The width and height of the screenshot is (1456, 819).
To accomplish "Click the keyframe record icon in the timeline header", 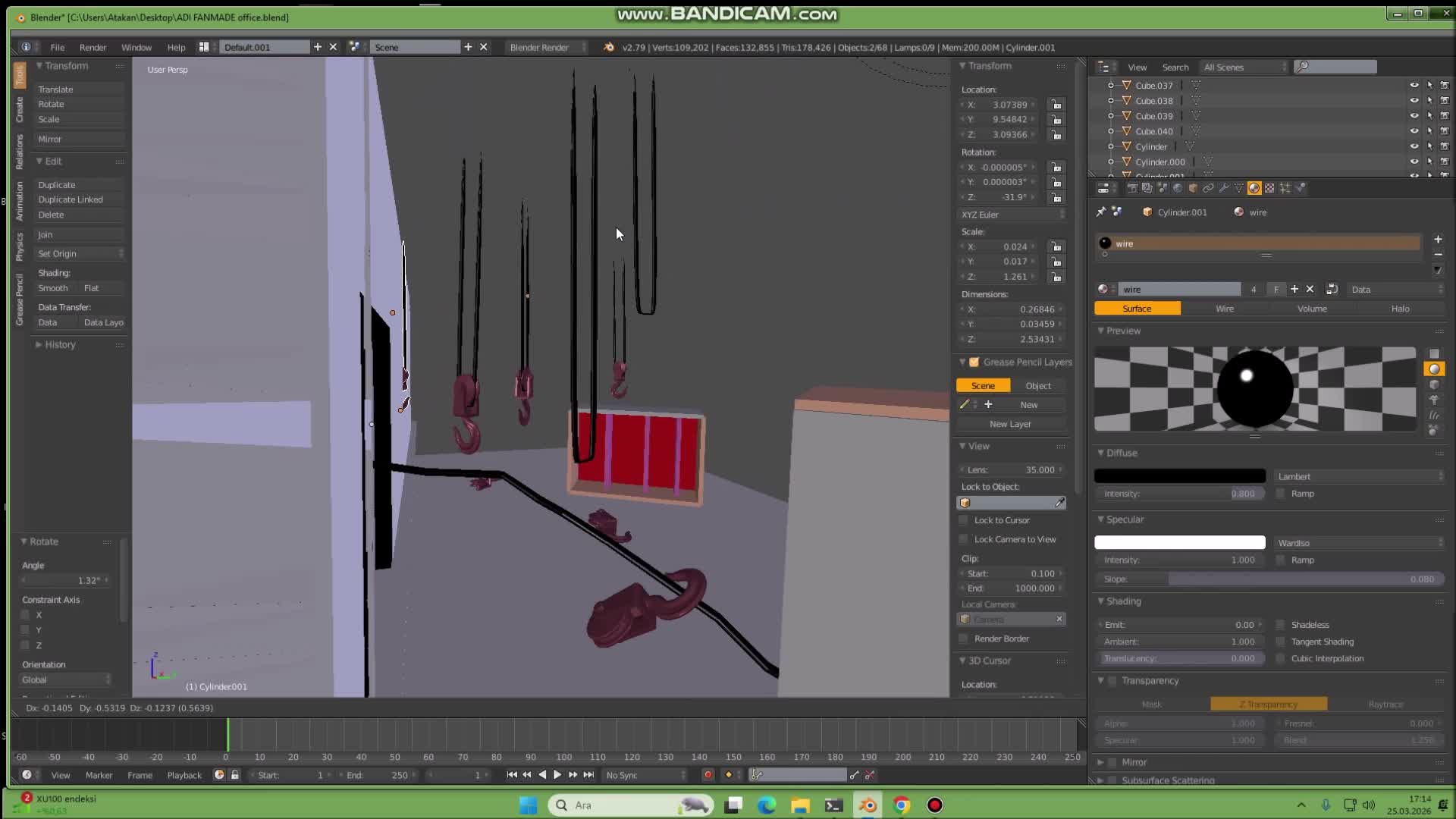I will pyautogui.click(x=708, y=774).
